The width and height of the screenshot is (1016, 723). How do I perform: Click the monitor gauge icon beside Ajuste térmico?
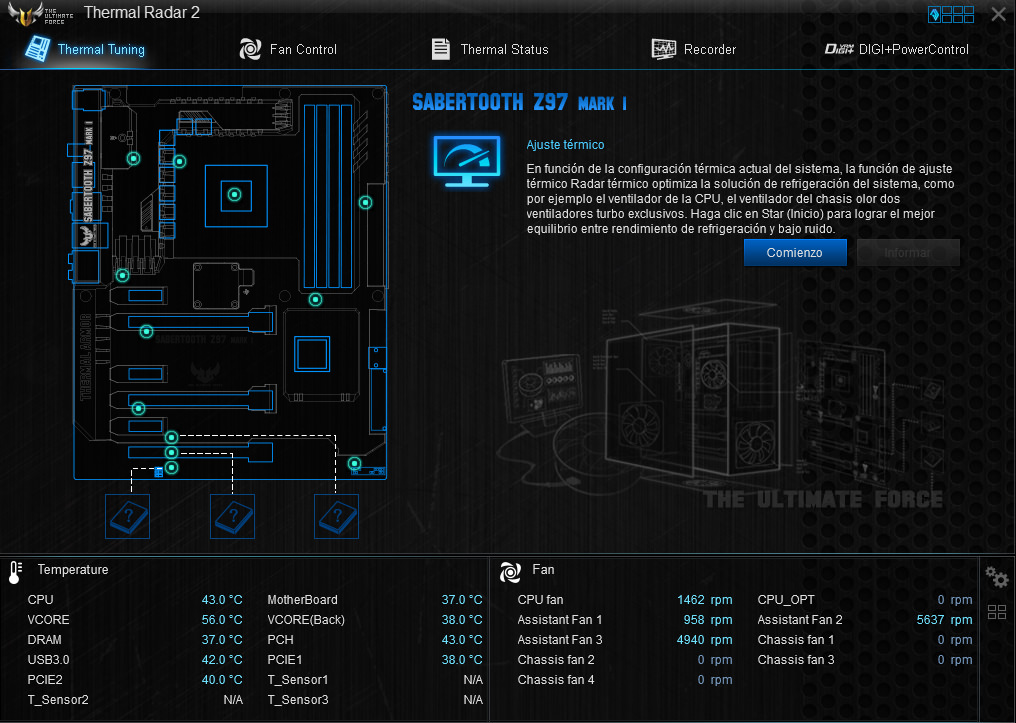pyautogui.click(x=467, y=161)
